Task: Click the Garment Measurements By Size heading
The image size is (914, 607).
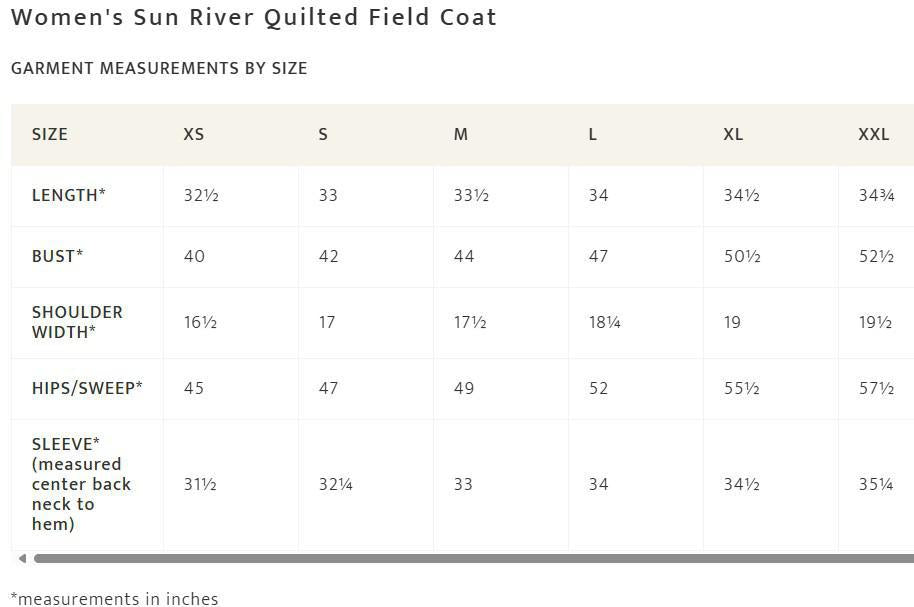Action: (159, 68)
